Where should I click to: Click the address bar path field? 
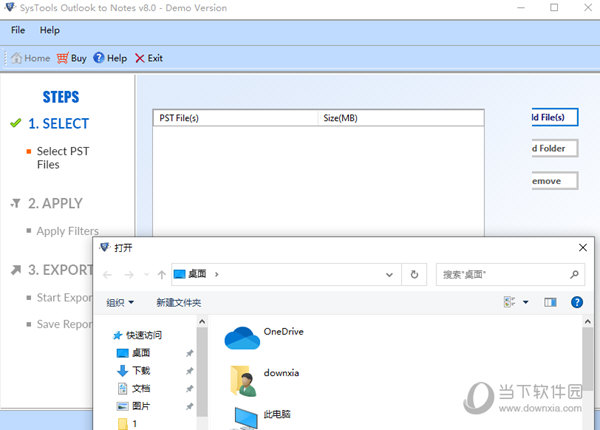point(286,274)
